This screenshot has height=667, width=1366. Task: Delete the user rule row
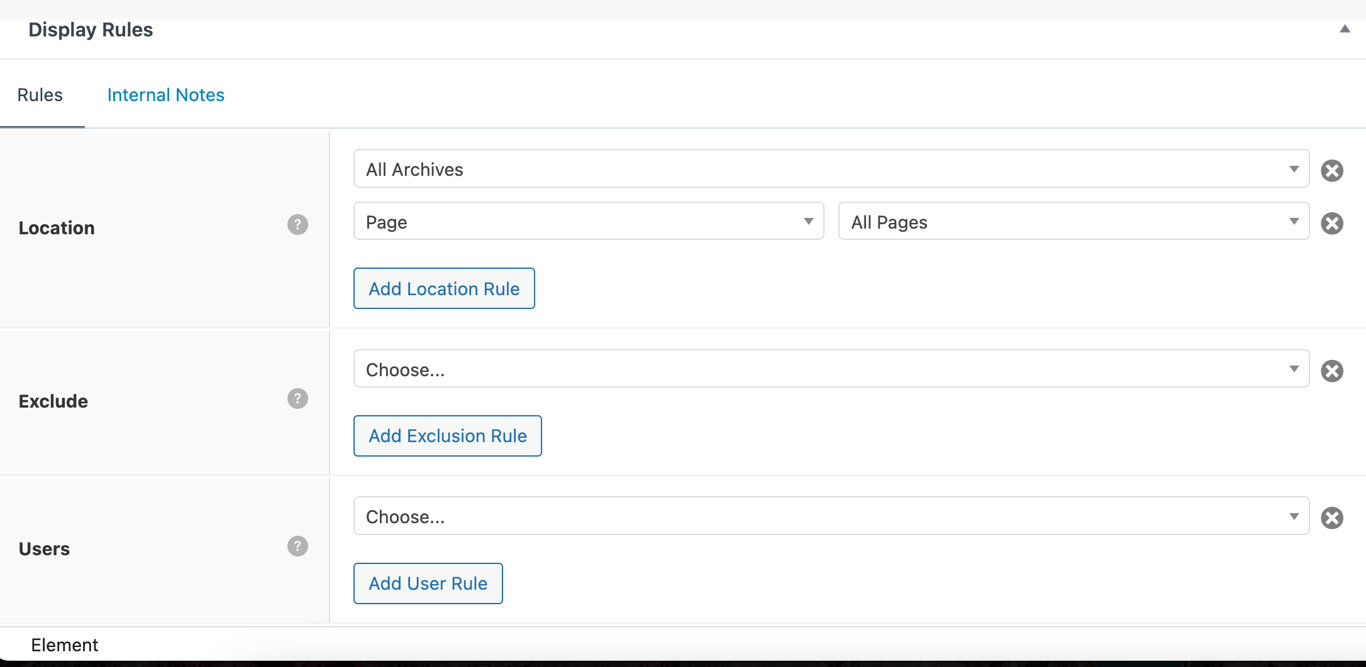[x=1332, y=518]
